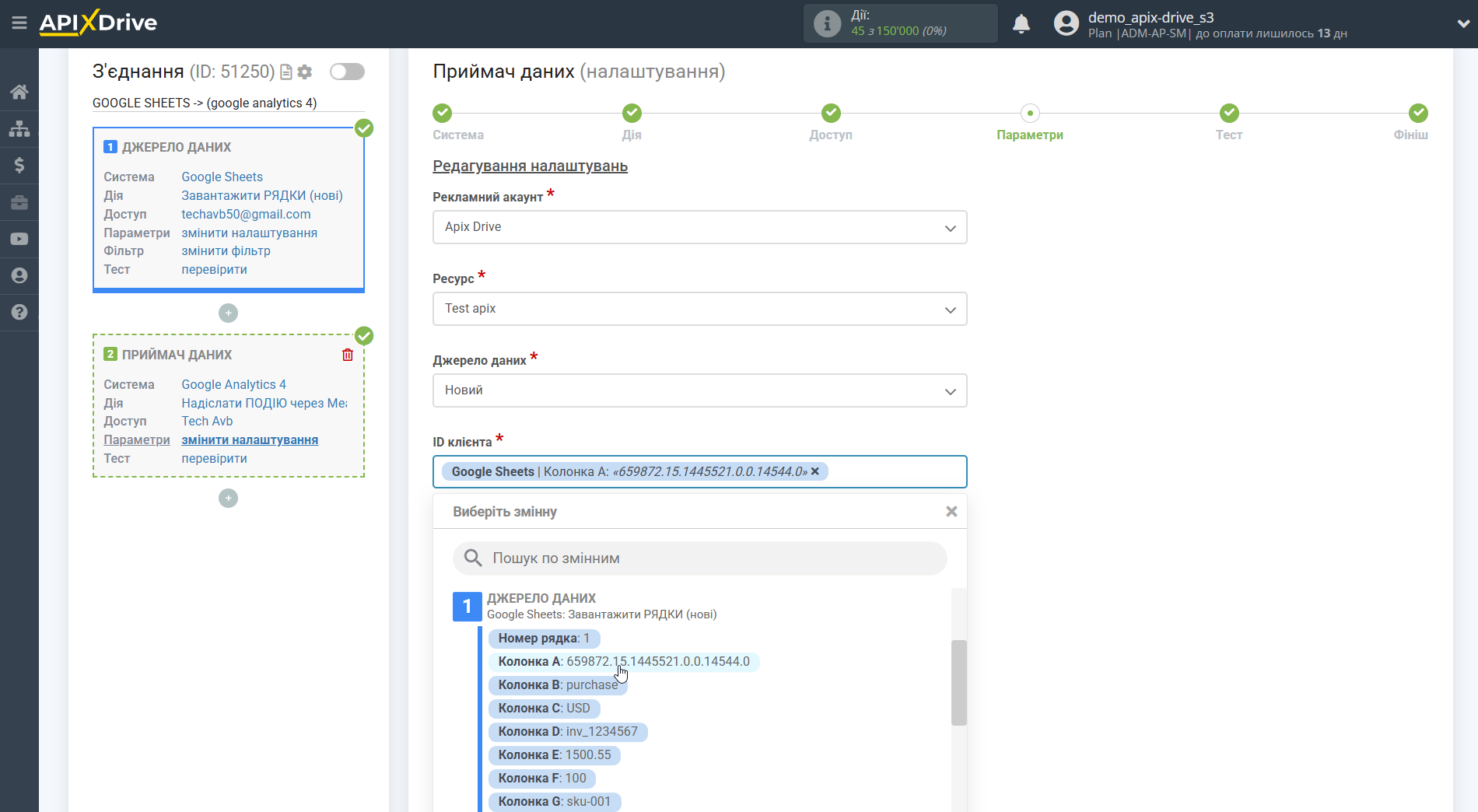
Task: Open the briefcase icon in sidebar
Action: tap(19, 202)
